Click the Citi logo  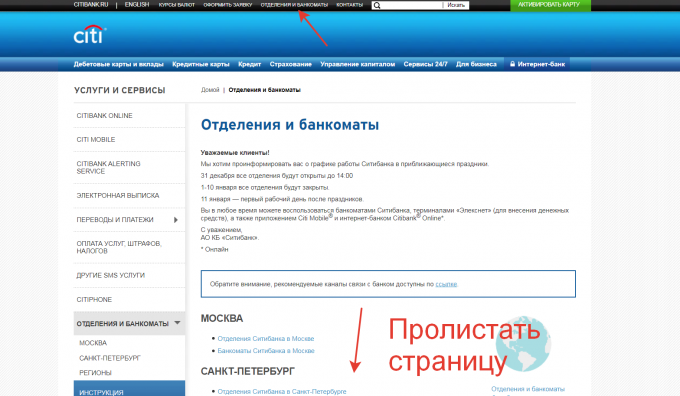(x=90, y=35)
